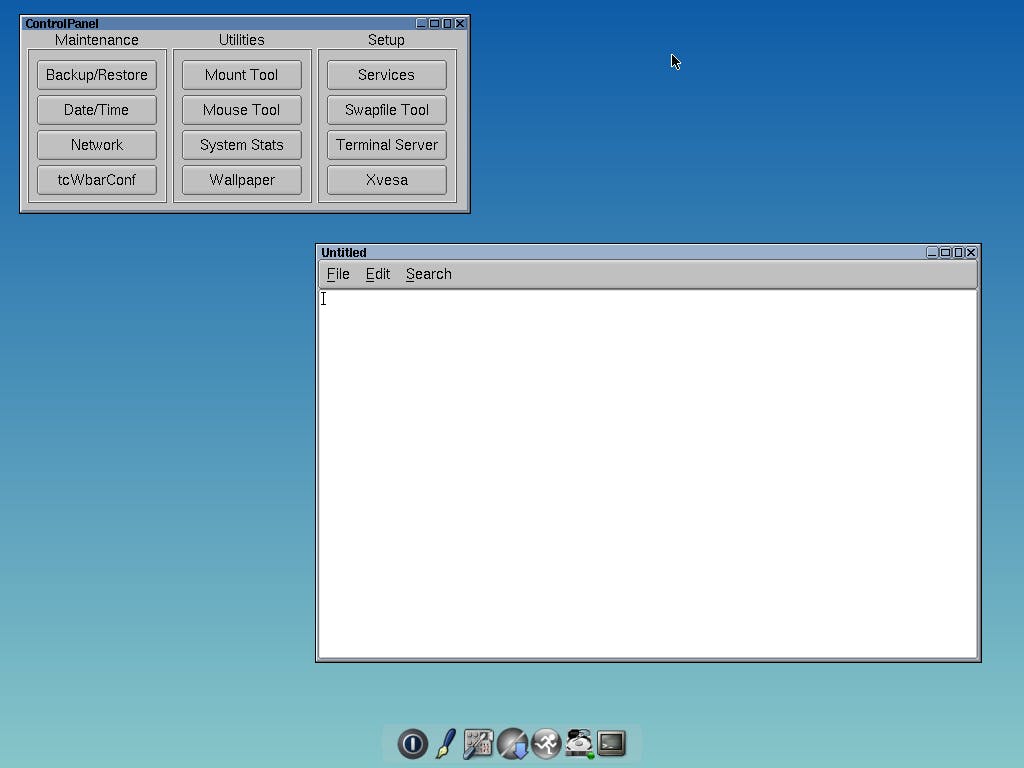Click the ControlPanel title bar text
The height and width of the screenshot is (768, 1024).
(61, 24)
